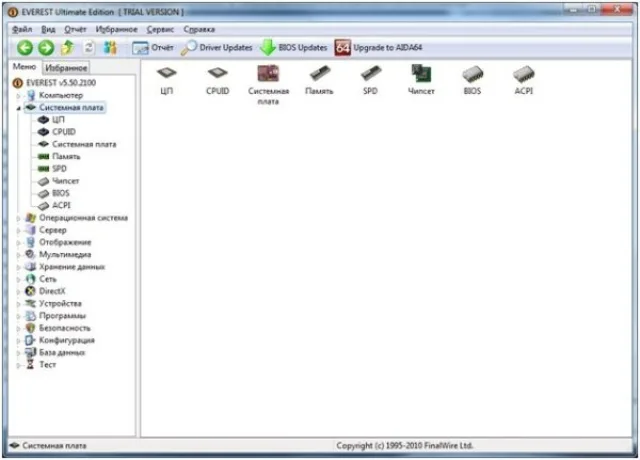Expand the Сеть tree node
The height and width of the screenshot is (460, 640).
18,280
